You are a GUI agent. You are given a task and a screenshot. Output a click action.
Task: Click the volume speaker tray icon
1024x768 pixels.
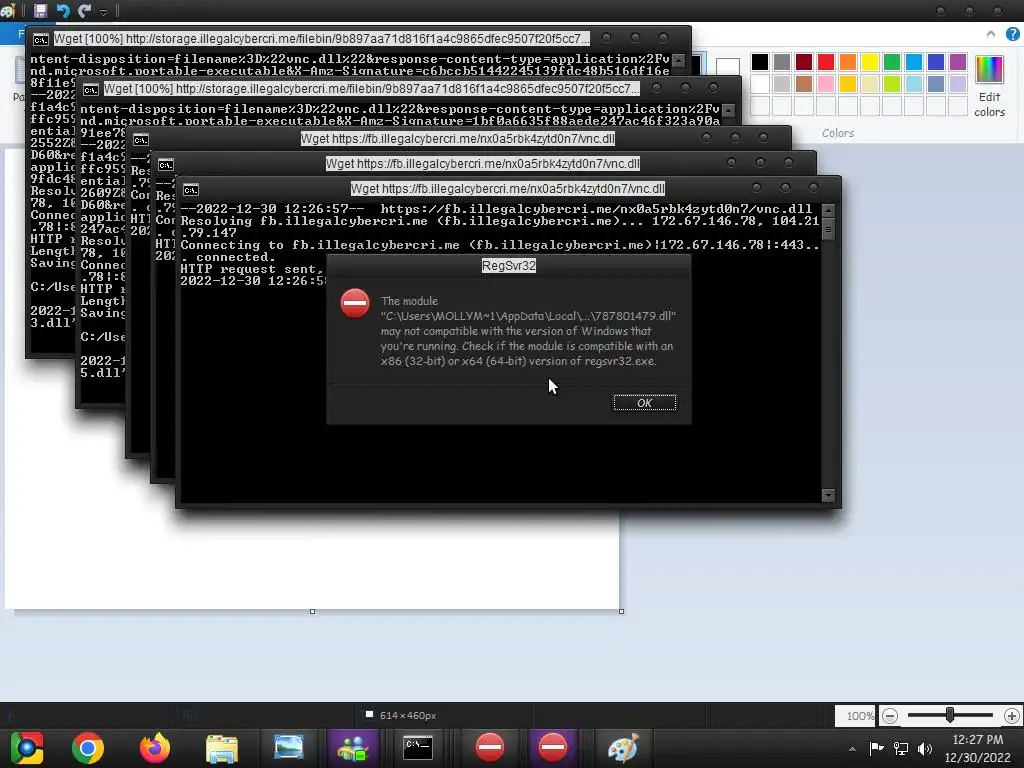(x=925, y=748)
